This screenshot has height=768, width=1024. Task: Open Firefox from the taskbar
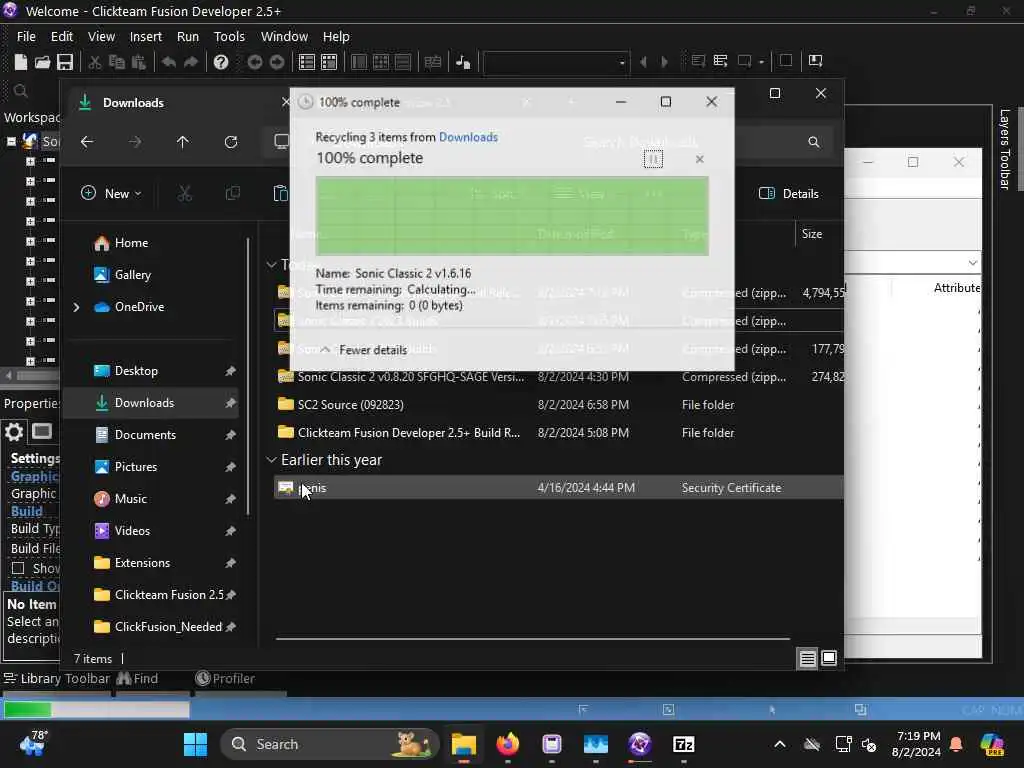click(507, 744)
